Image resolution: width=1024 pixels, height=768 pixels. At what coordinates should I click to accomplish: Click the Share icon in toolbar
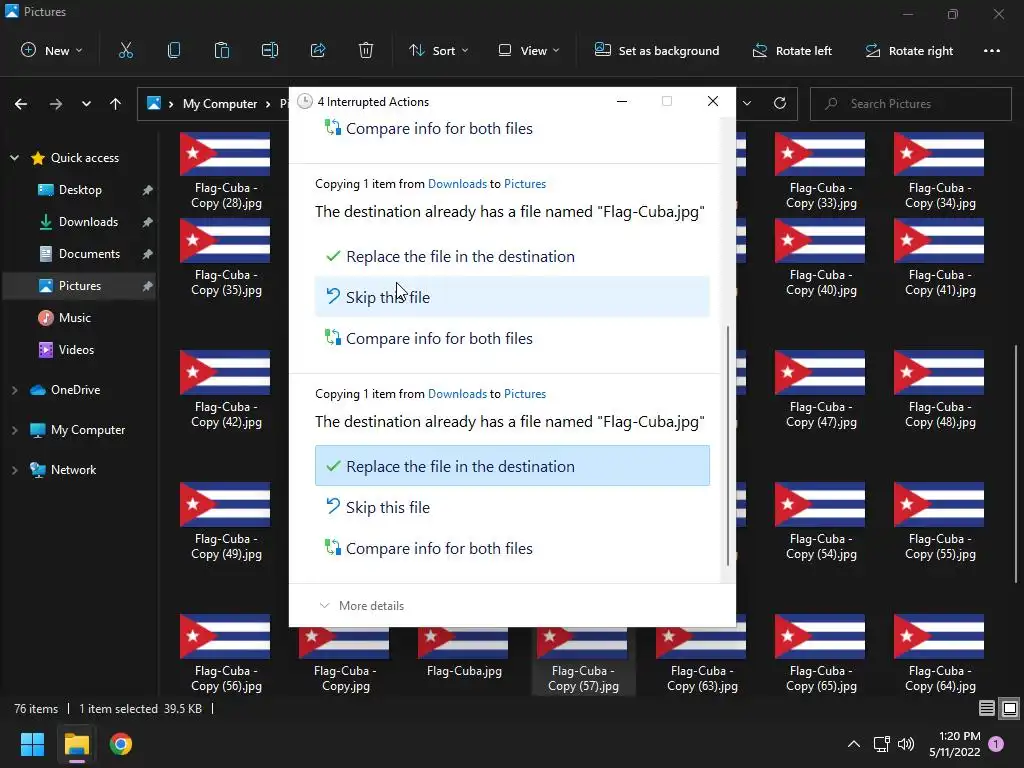click(318, 50)
